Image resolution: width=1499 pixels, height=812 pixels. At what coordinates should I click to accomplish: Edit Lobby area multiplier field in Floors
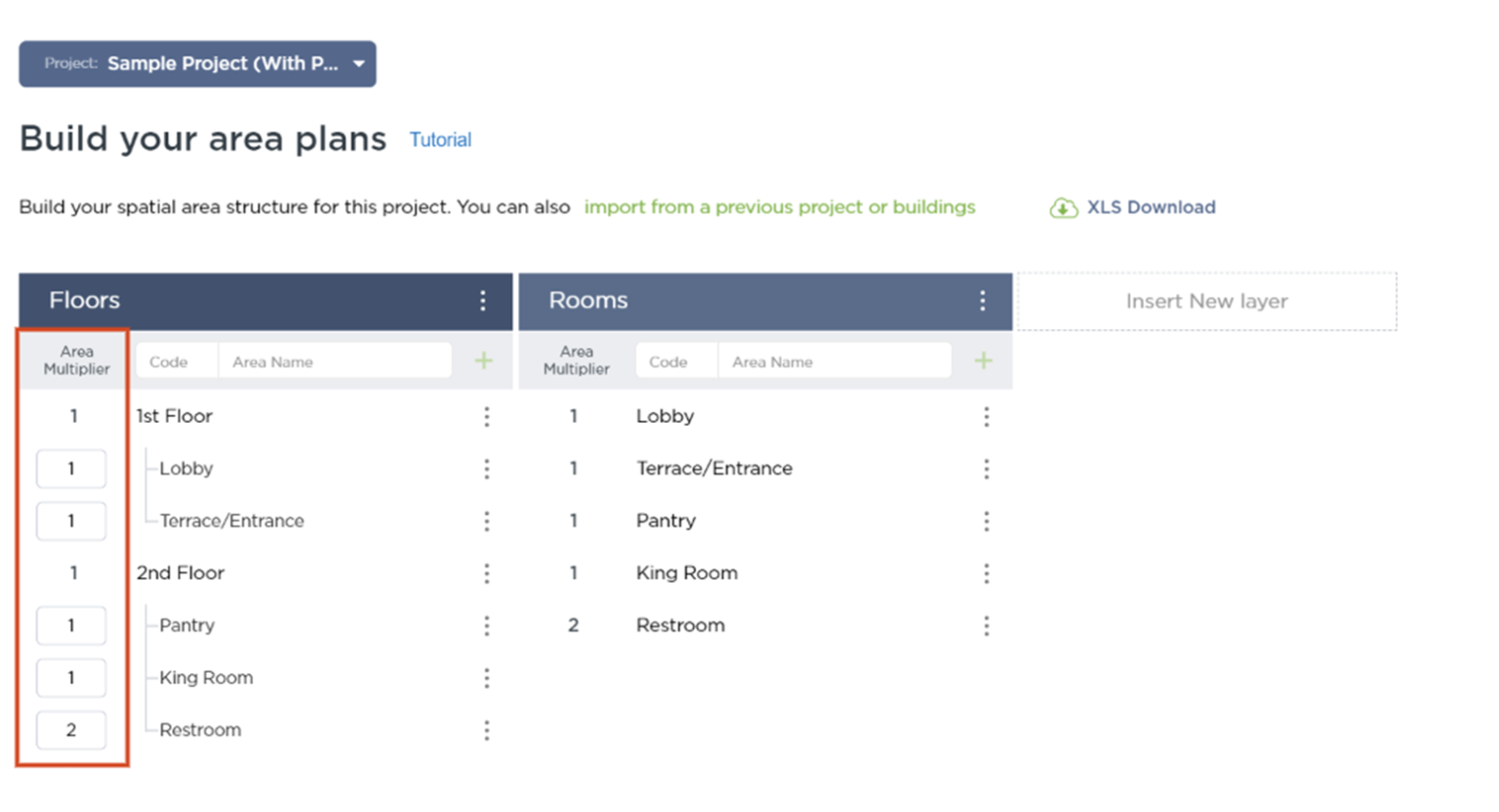click(71, 469)
